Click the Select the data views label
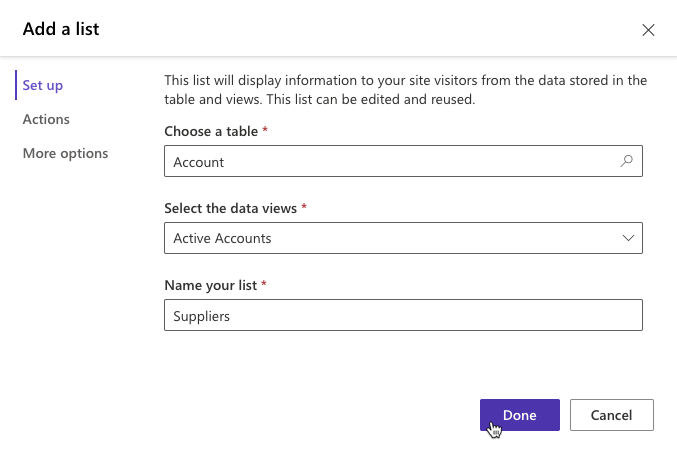 [x=229, y=208]
